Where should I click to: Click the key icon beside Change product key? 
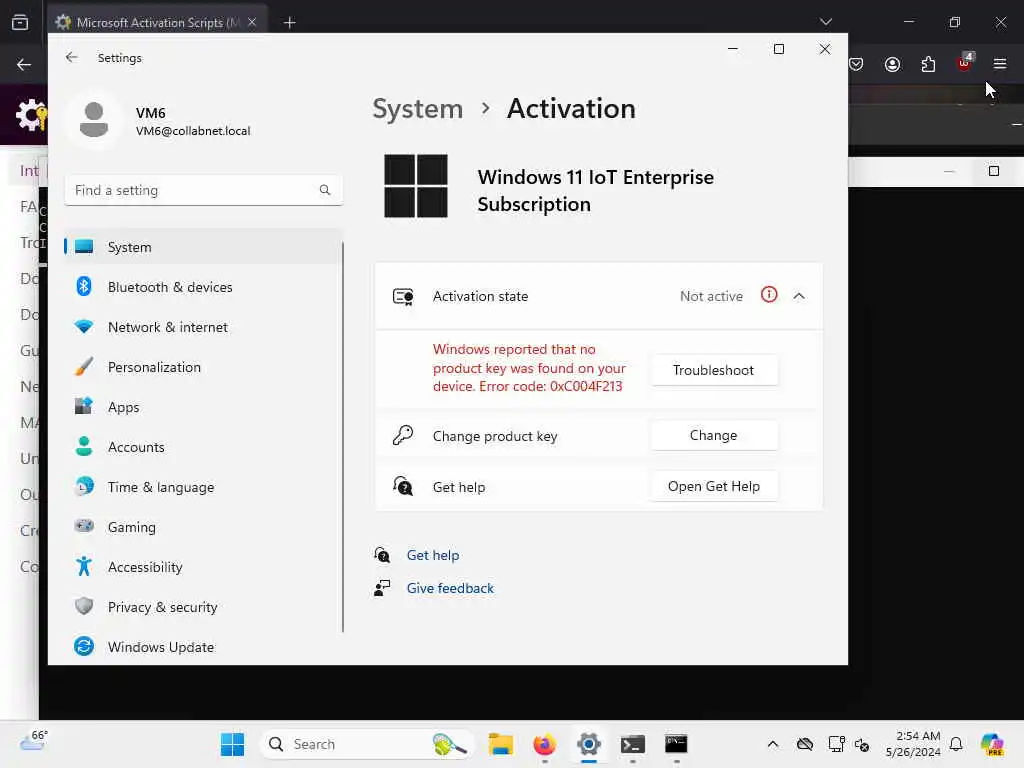(403, 436)
